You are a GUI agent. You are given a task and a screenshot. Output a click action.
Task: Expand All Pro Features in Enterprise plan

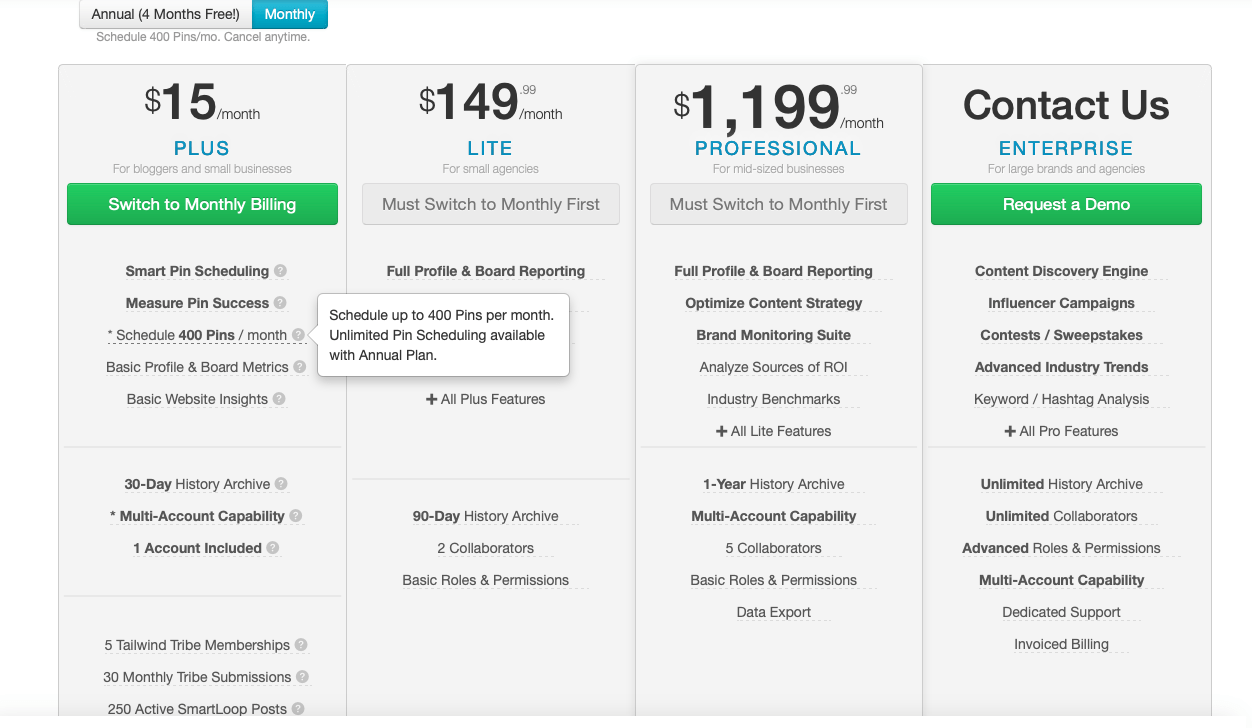click(x=1062, y=431)
